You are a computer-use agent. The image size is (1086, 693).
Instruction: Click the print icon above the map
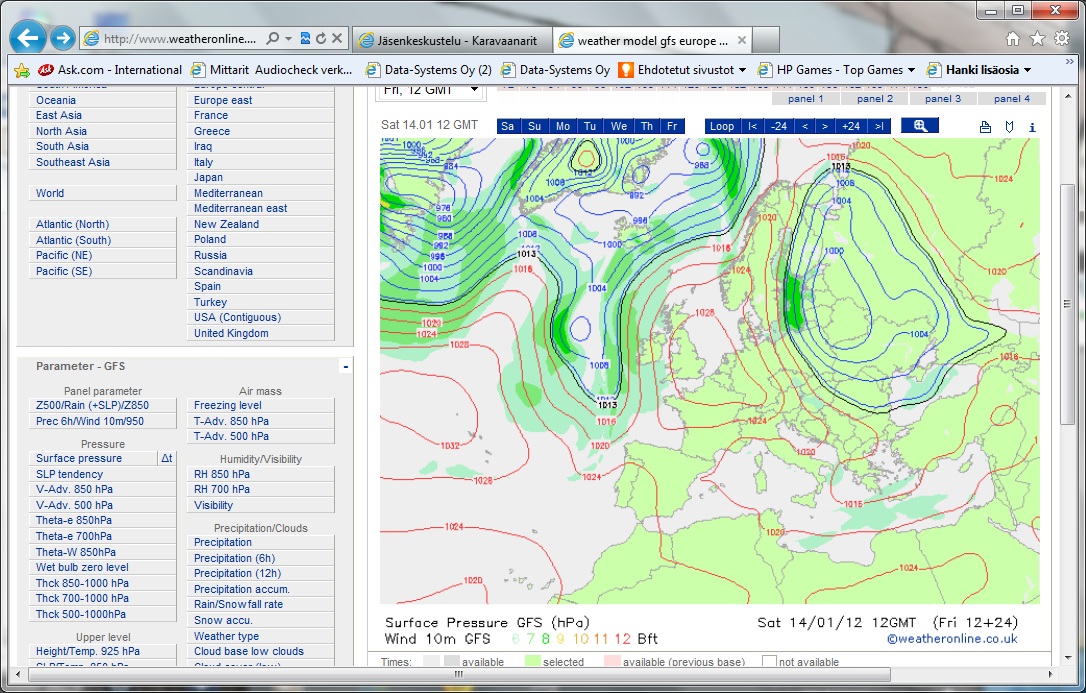pos(985,127)
